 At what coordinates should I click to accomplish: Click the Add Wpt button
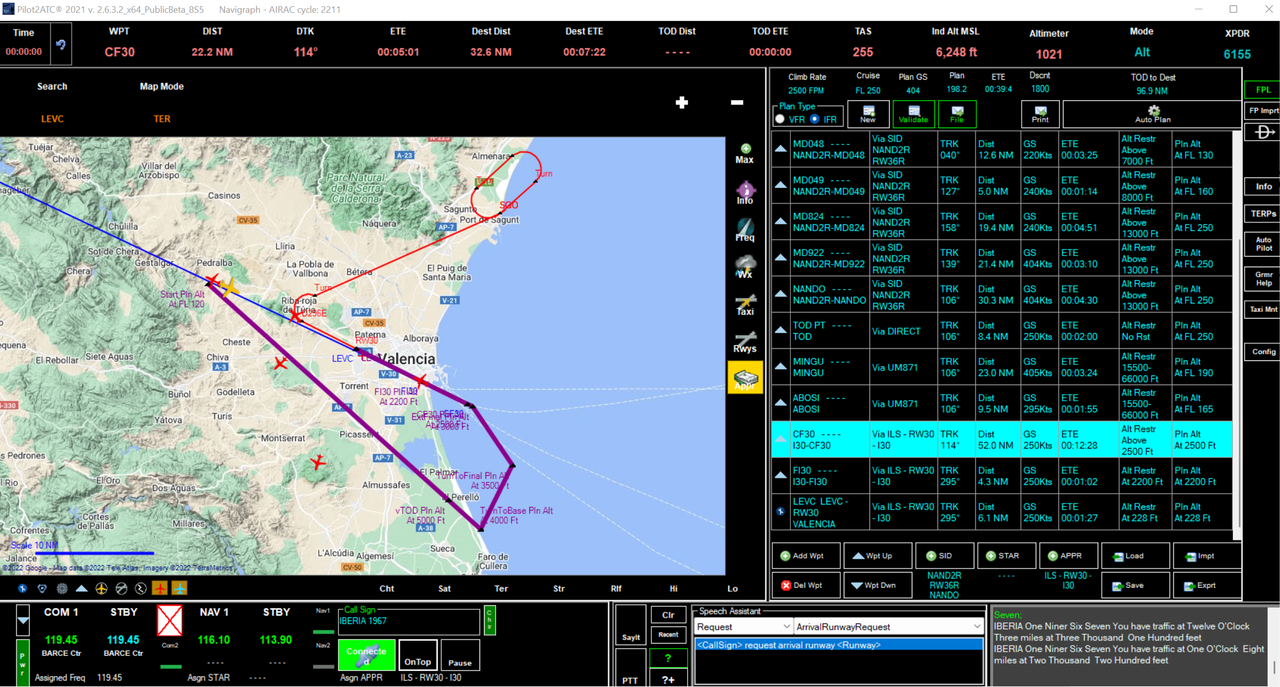pos(806,556)
